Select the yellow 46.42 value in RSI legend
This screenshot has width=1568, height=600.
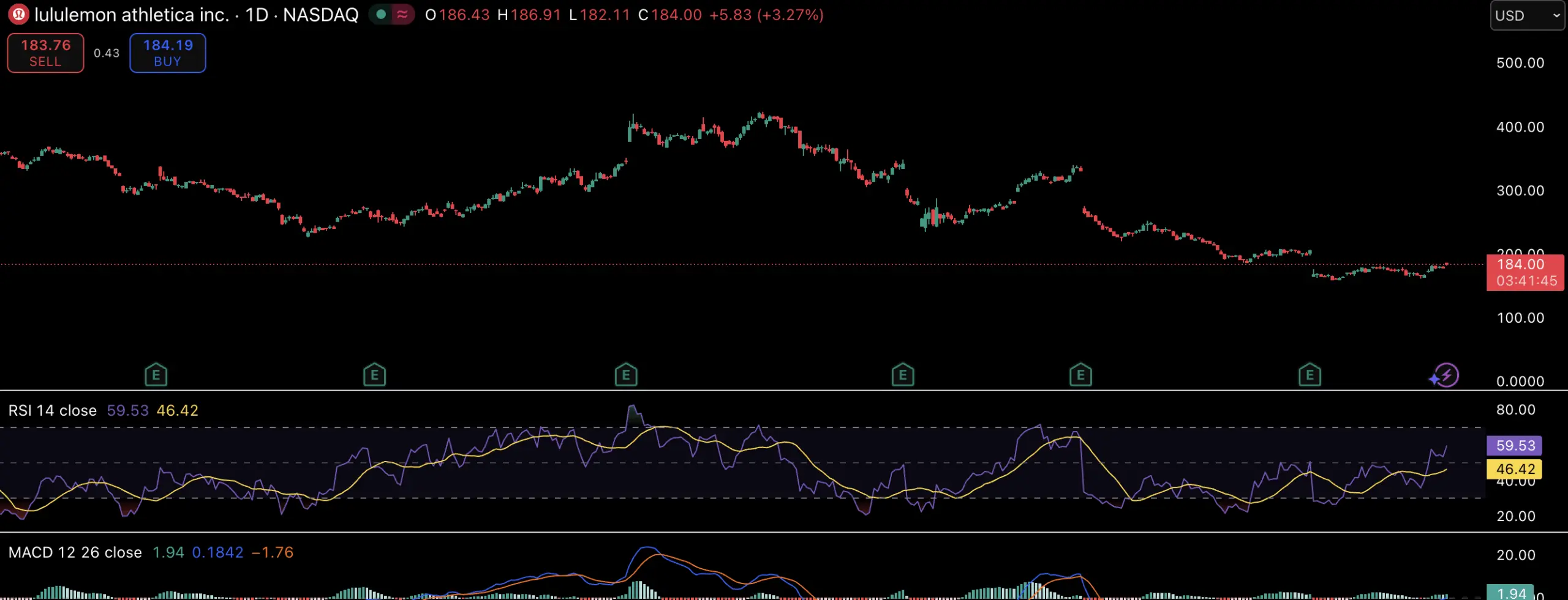tap(178, 410)
